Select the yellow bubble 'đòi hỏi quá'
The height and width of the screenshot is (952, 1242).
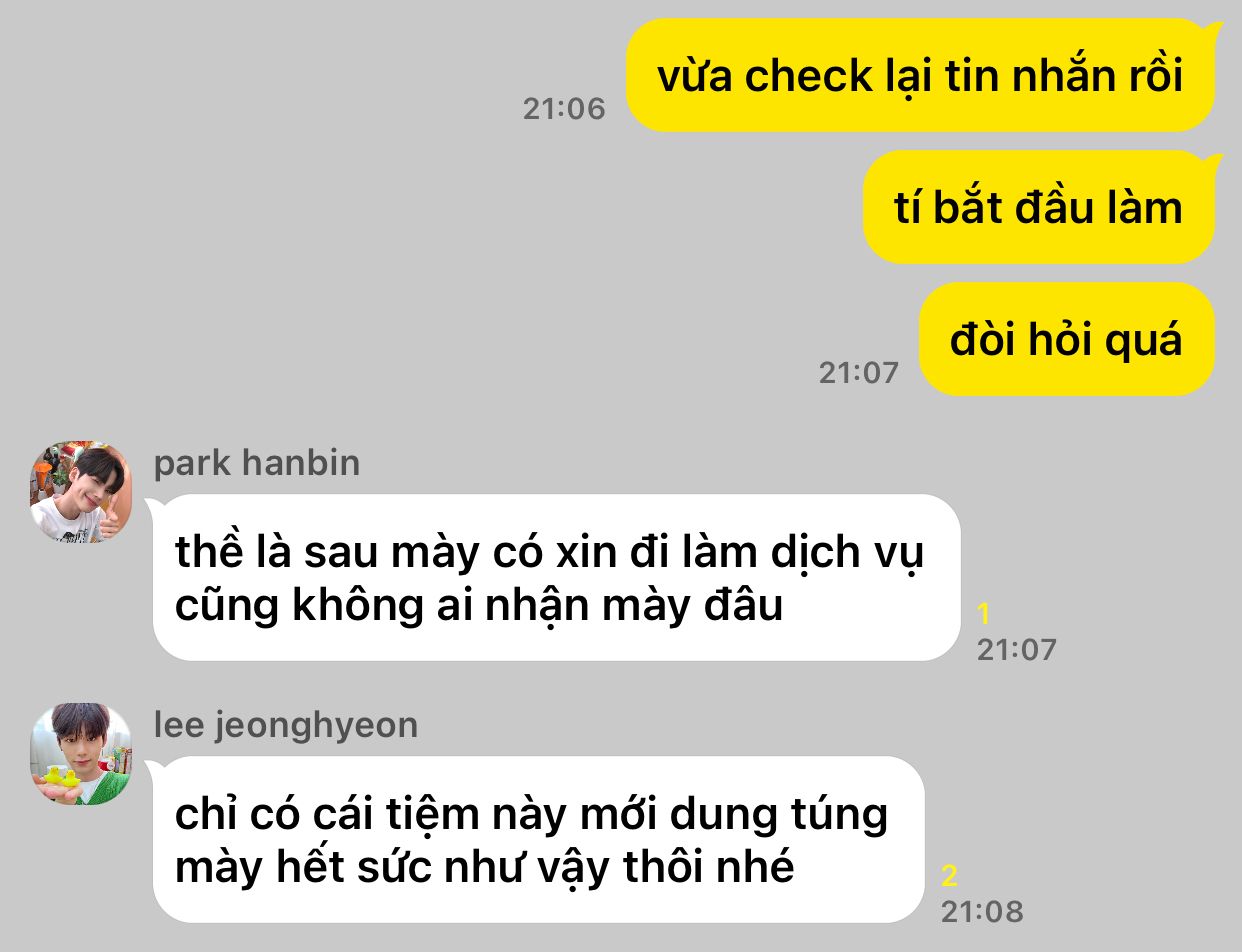pyautogui.click(x=1067, y=339)
